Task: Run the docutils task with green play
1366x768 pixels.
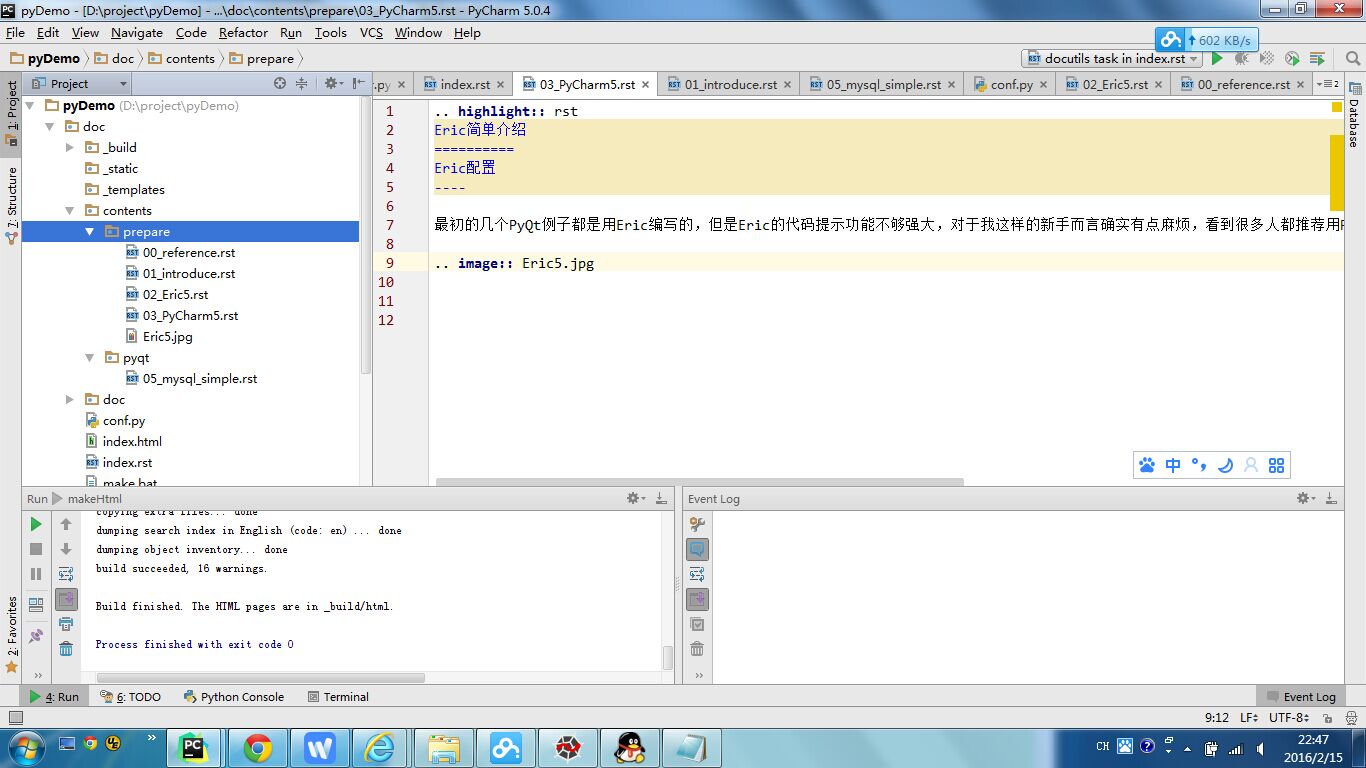Action: [1217, 59]
